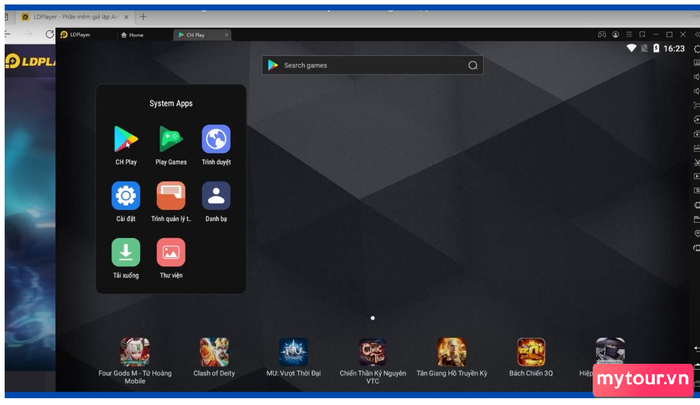Reload the browser page
Image resolution: width=700 pixels, height=405 pixels.
[x=49, y=34]
